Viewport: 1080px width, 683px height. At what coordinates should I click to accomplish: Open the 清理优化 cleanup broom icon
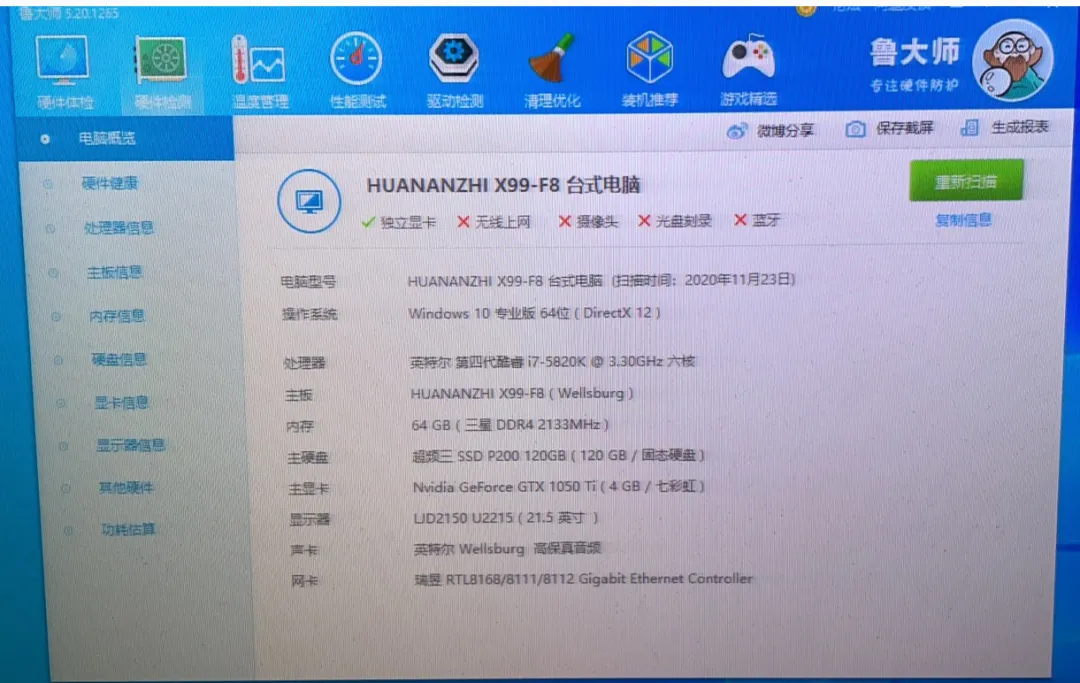[x=552, y=57]
